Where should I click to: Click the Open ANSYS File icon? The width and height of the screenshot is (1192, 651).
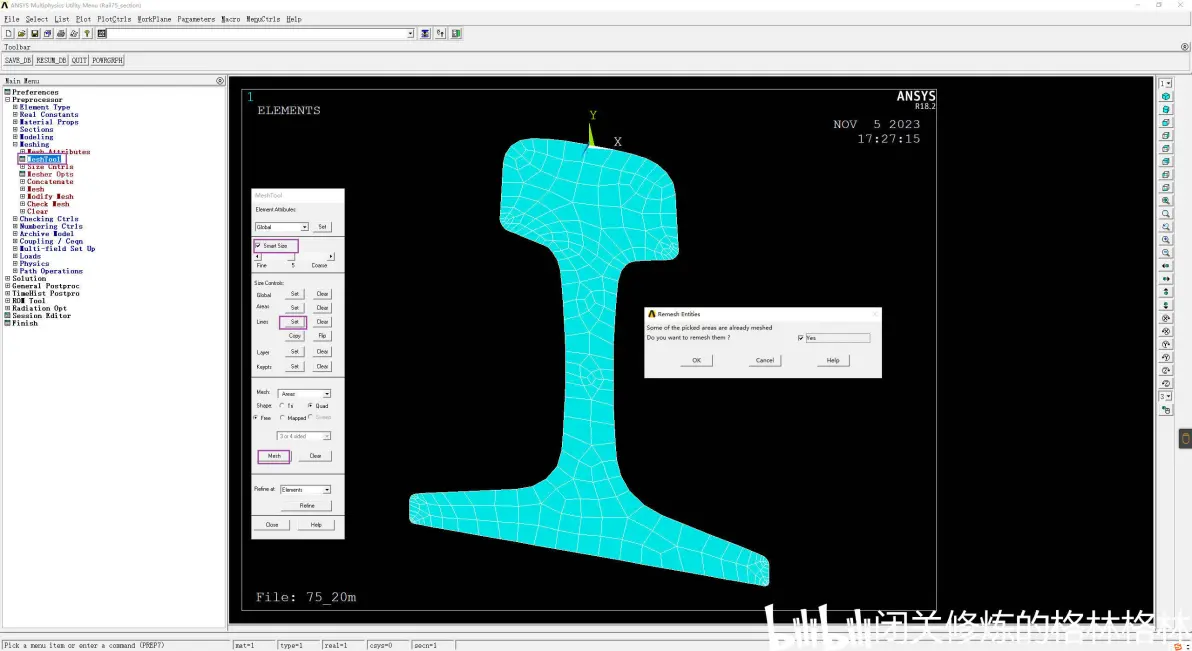(x=21, y=33)
